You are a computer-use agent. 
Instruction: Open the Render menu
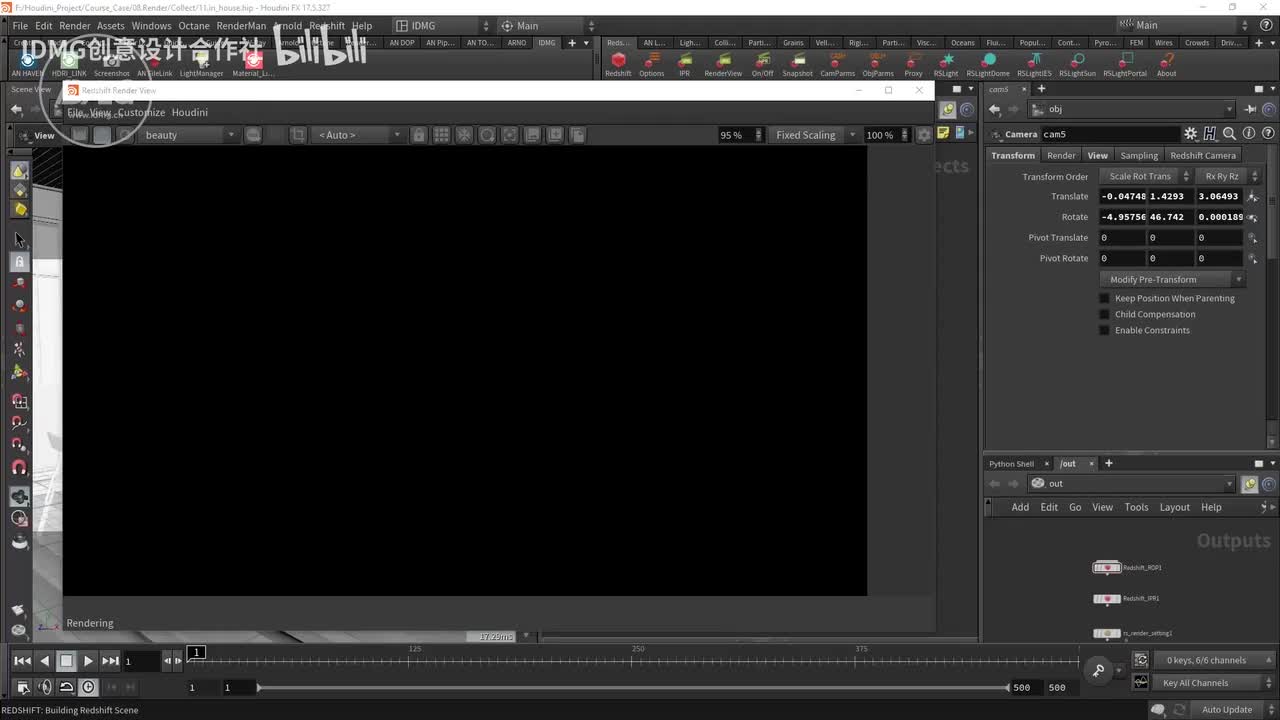point(75,26)
